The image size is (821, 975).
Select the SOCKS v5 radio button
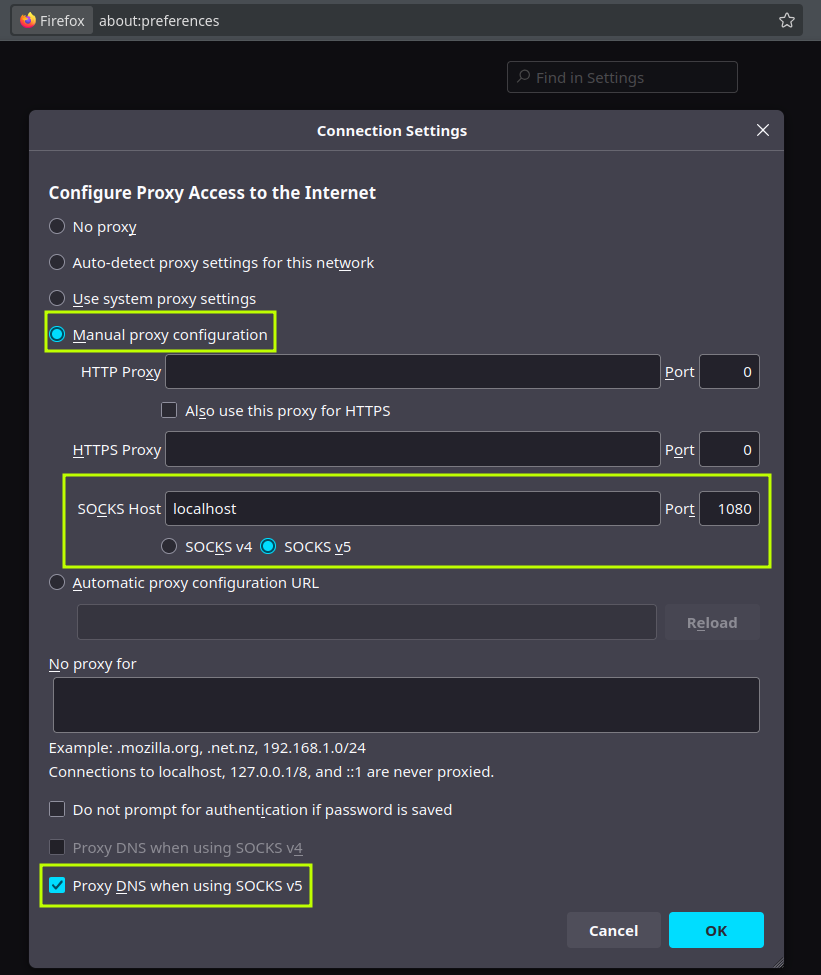tap(268, 547)
